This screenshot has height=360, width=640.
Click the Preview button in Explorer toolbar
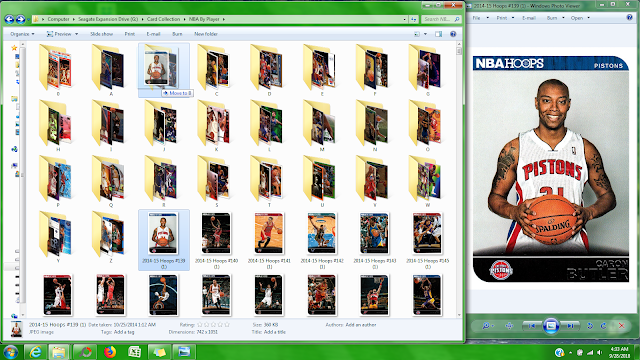(59, 34)
